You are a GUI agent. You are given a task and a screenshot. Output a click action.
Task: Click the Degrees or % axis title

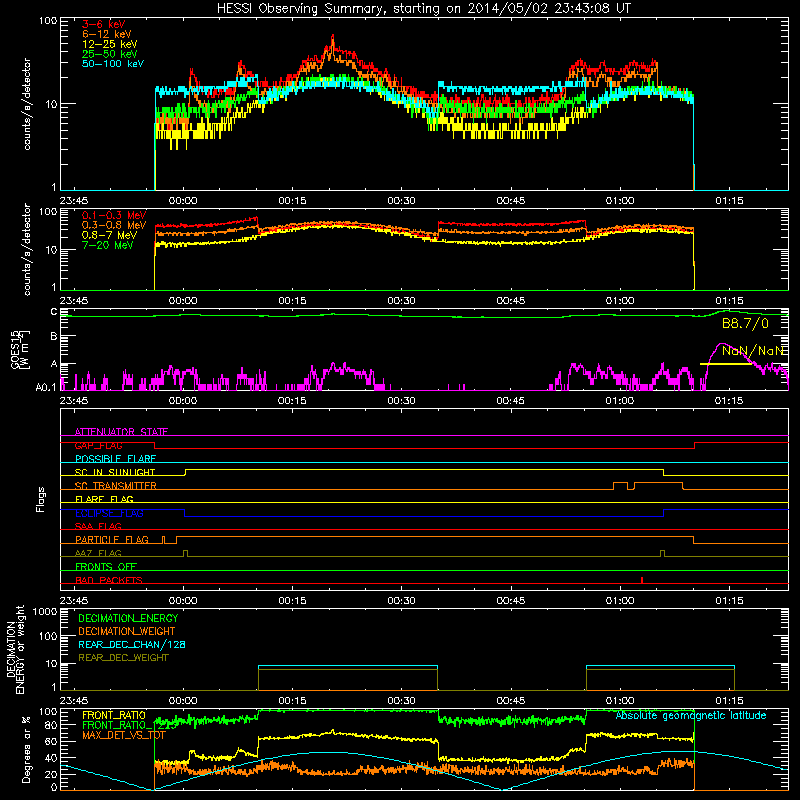click(x=26, y=749)
